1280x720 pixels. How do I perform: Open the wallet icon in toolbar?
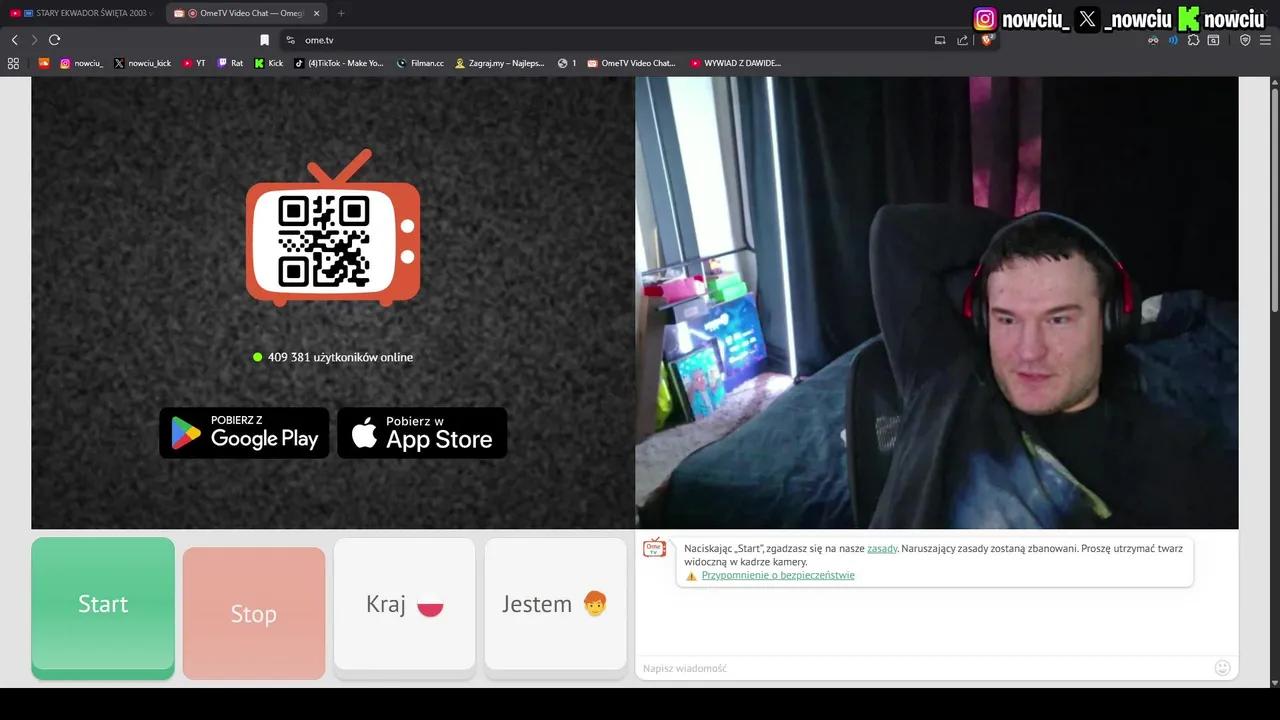point(1213,40)
